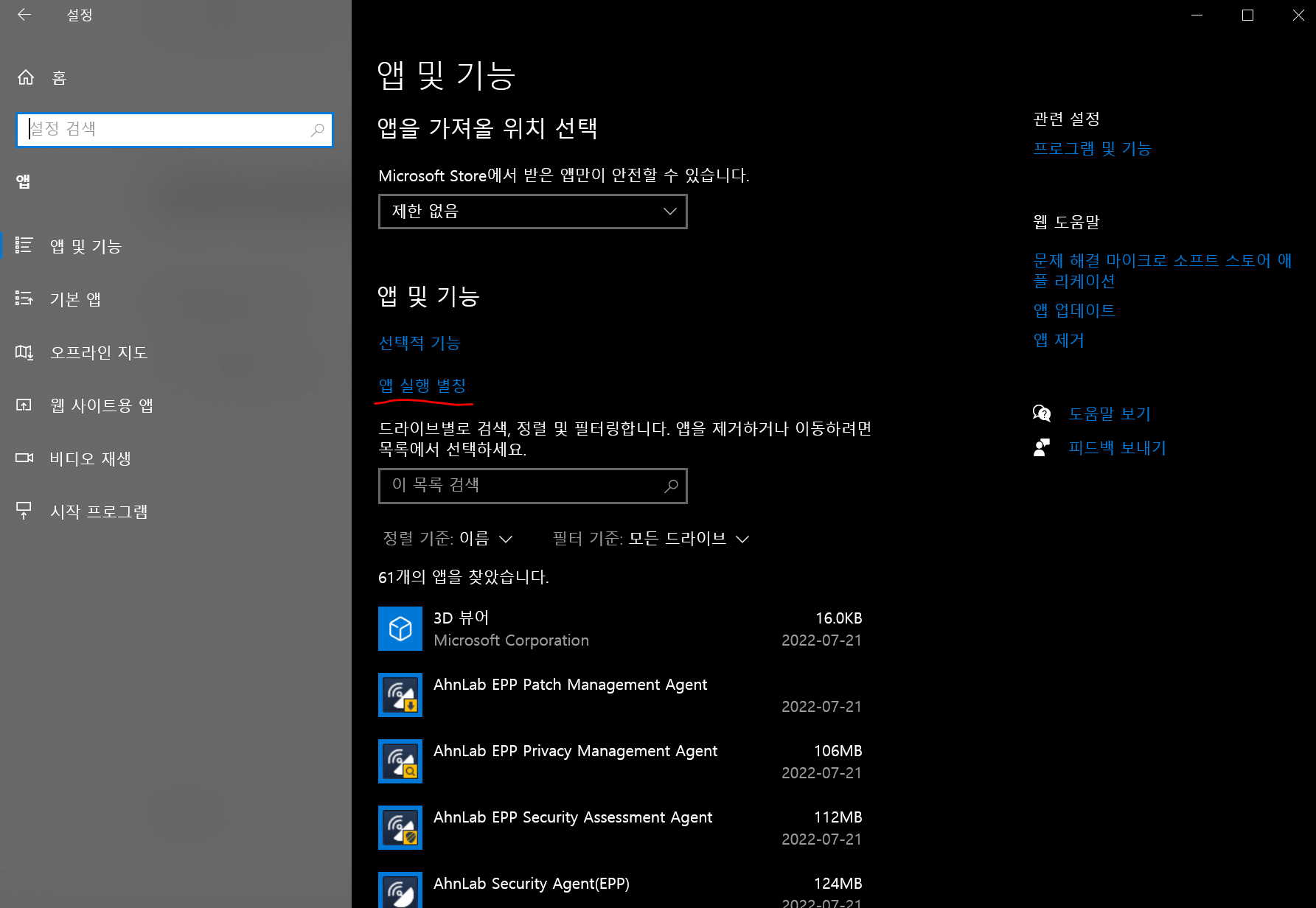This screenshot has width=1316, height=908.
Task: Select the 웹 사이트용 앱 icon
Action: (x=24, y=405)
